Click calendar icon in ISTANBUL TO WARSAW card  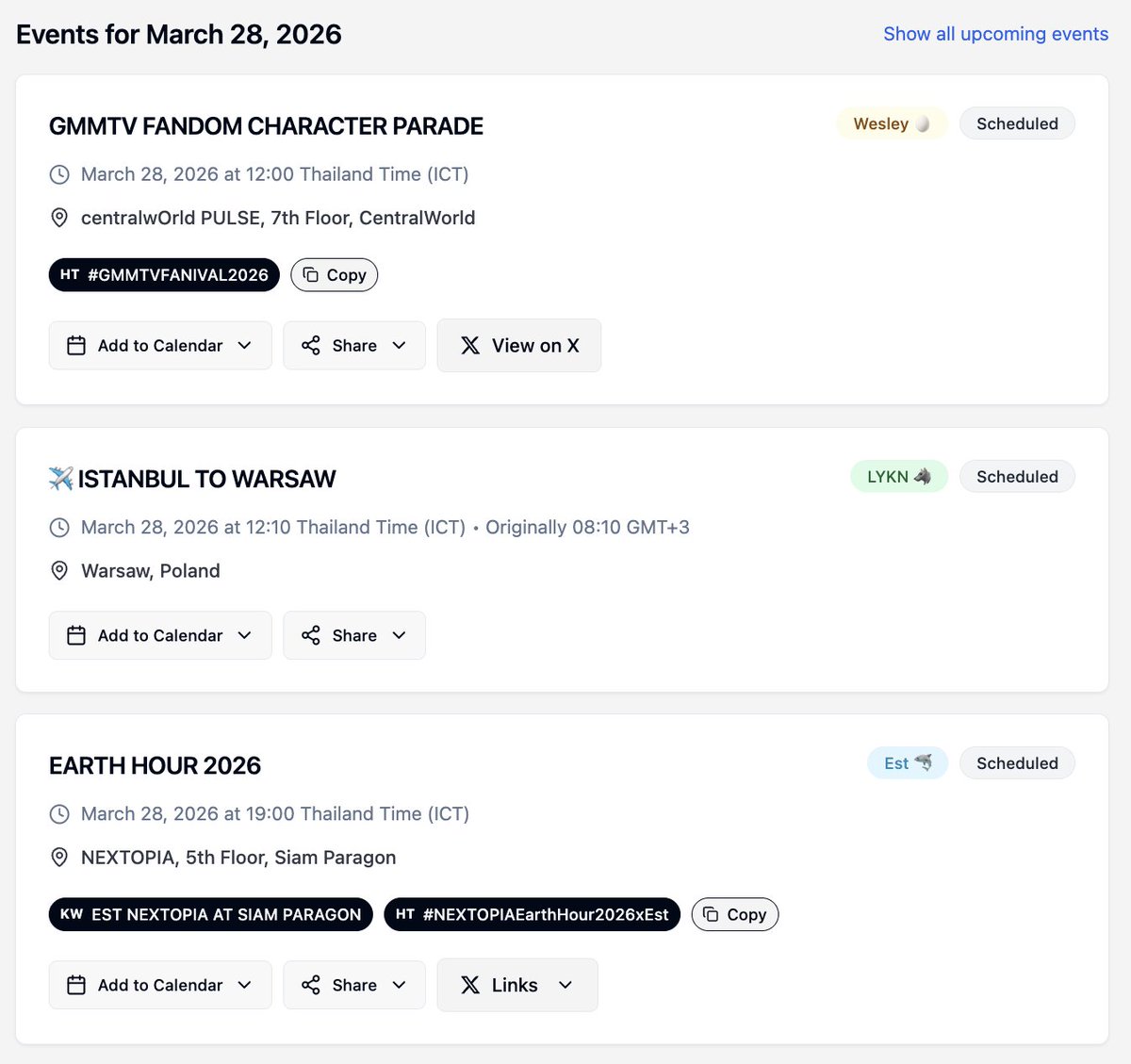76,636
